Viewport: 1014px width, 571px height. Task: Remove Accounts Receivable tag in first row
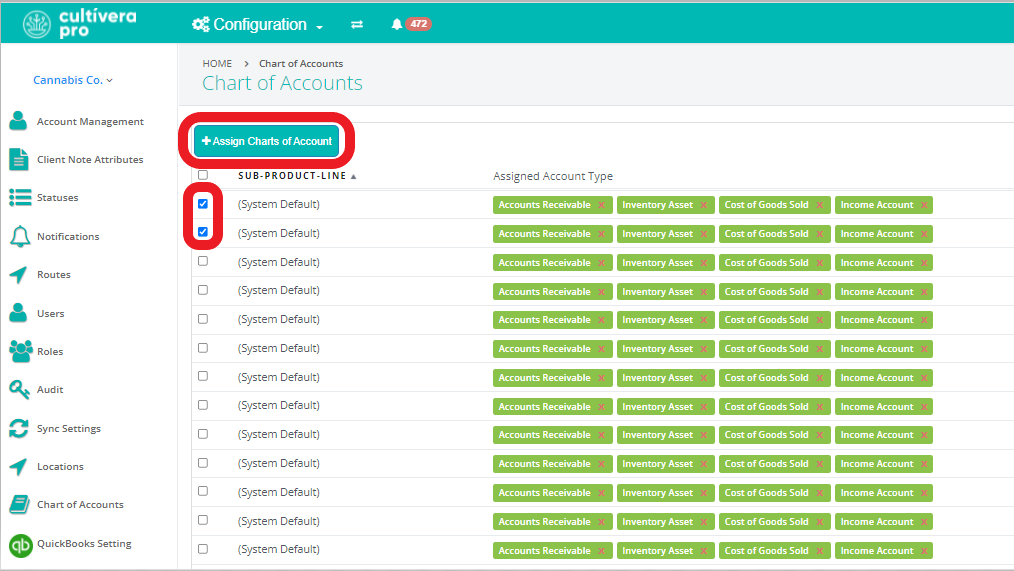click(601, 205)
